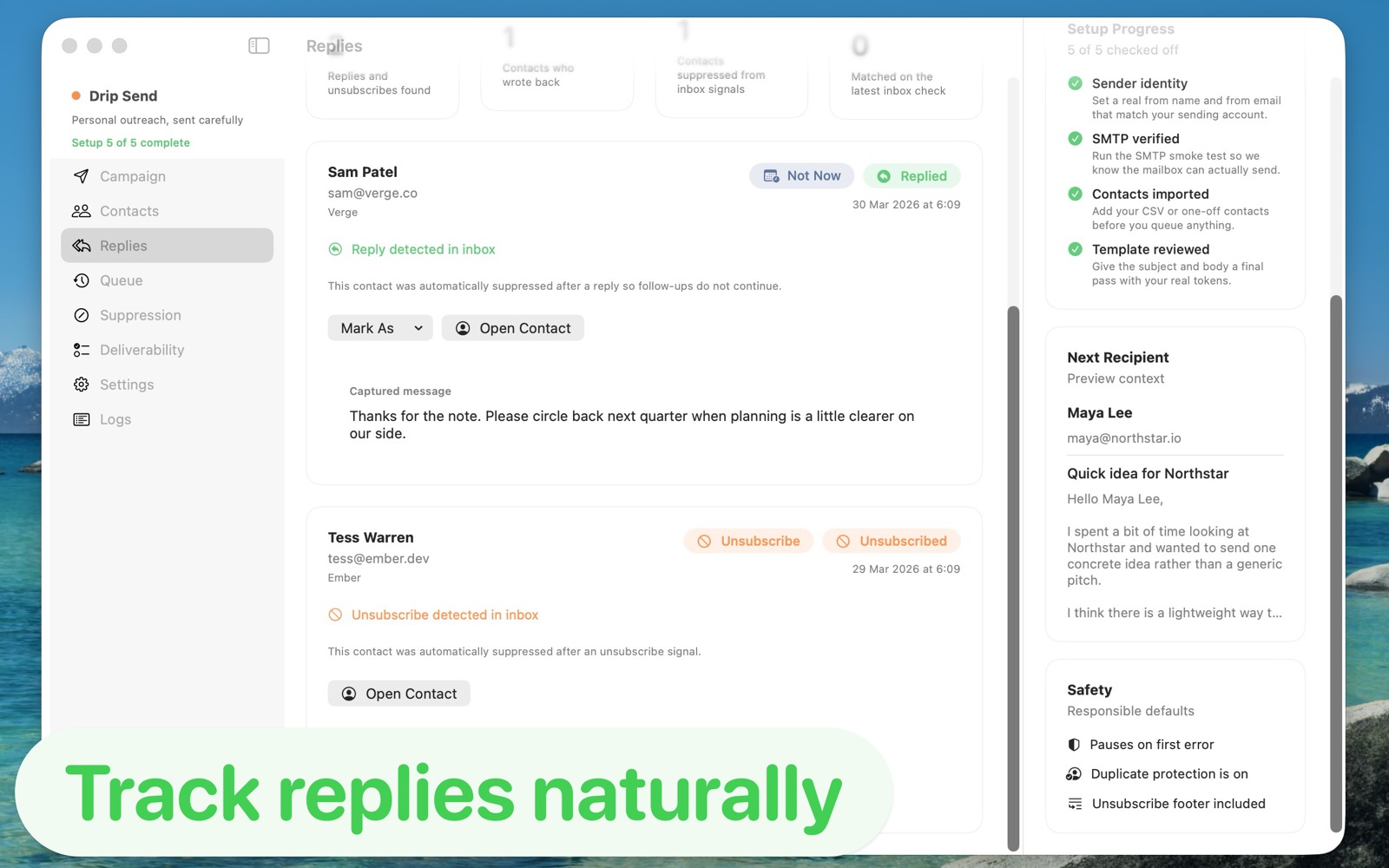
Task: Click the replies list scrollbar
Action: click(1012, 573)
